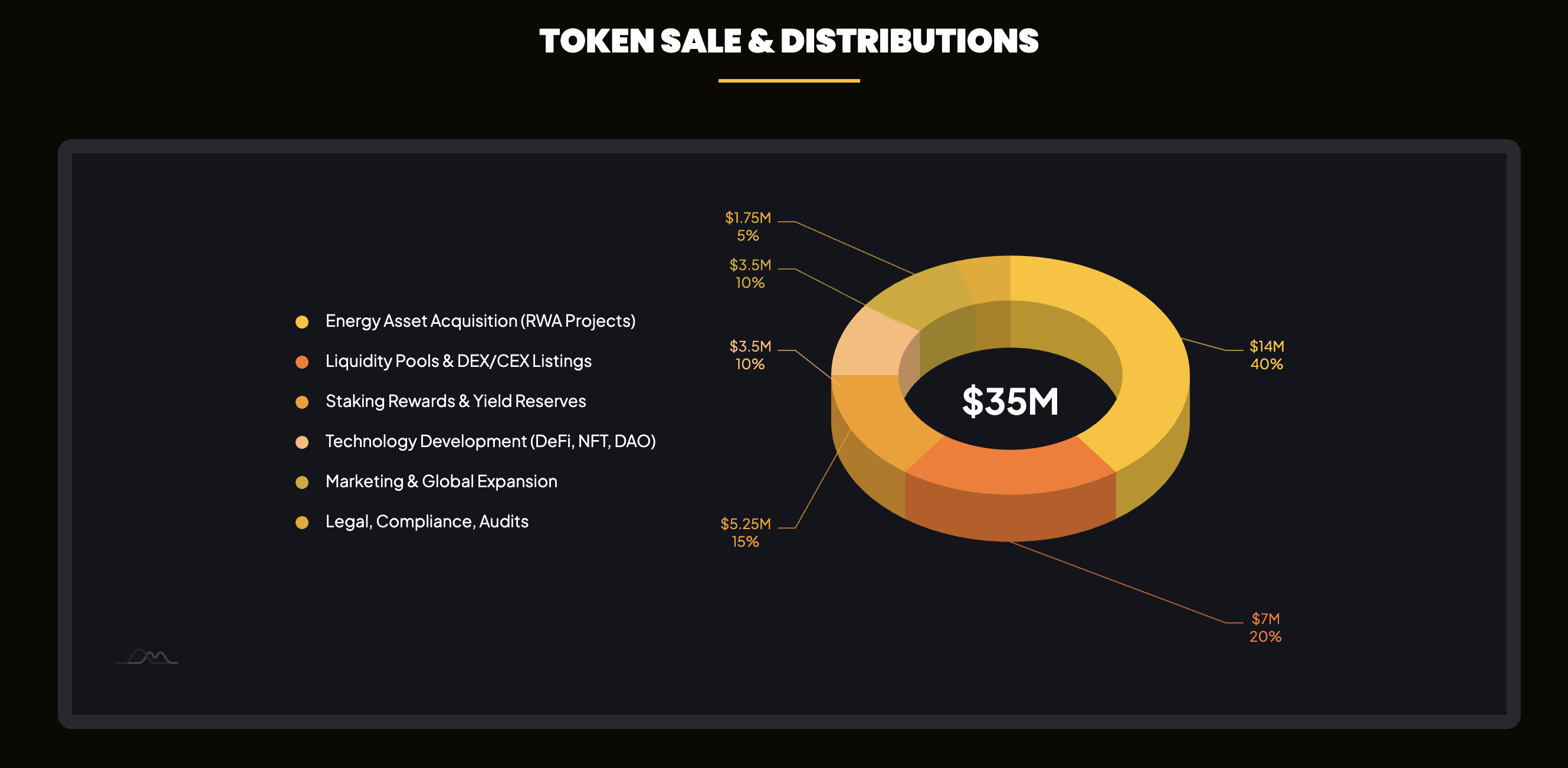Select the Staking Rewards legend dot
The width and height of the screenshot is (1568, 768).
(302, 402)
